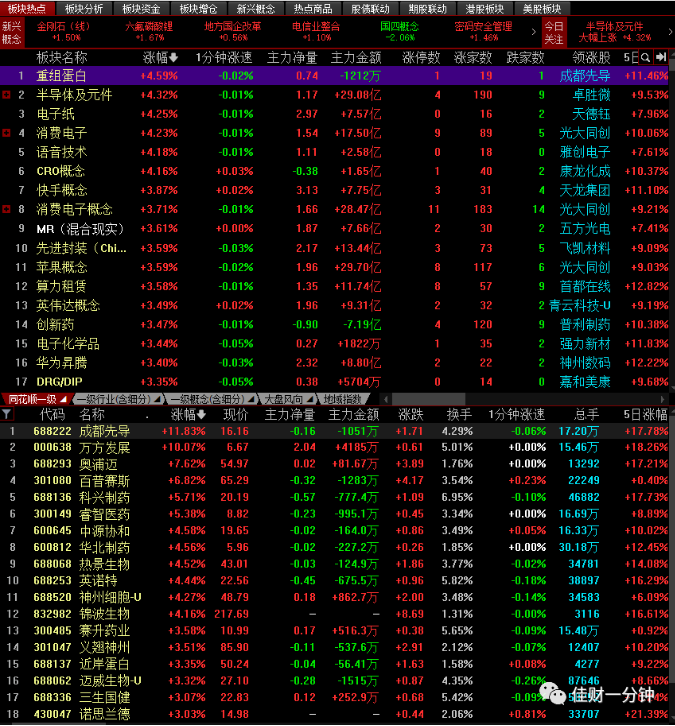Open the 板块资金 tab
This screenshot has width=675, height=726.
141,8
